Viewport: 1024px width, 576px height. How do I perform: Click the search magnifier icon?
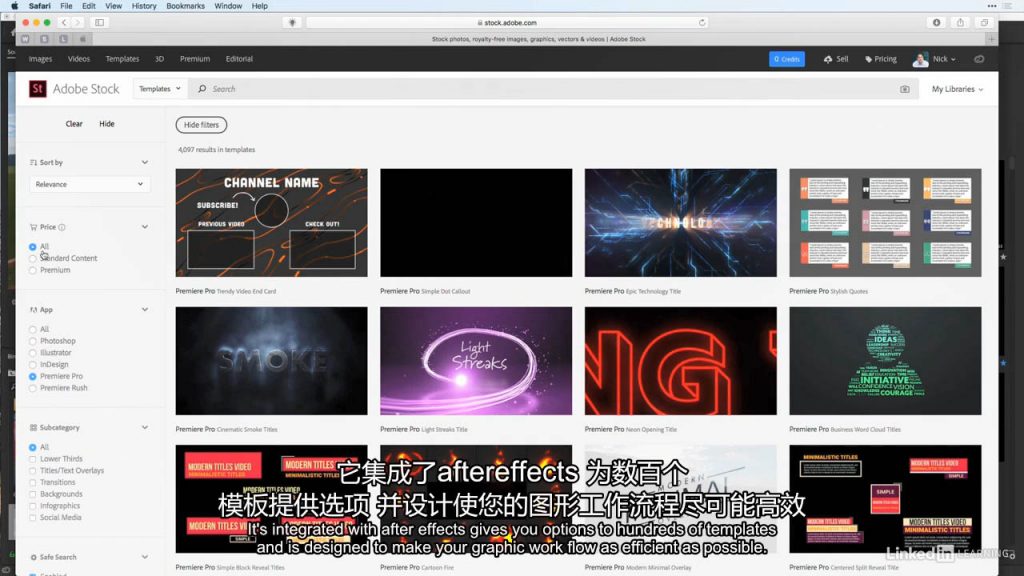coord(202,89)
